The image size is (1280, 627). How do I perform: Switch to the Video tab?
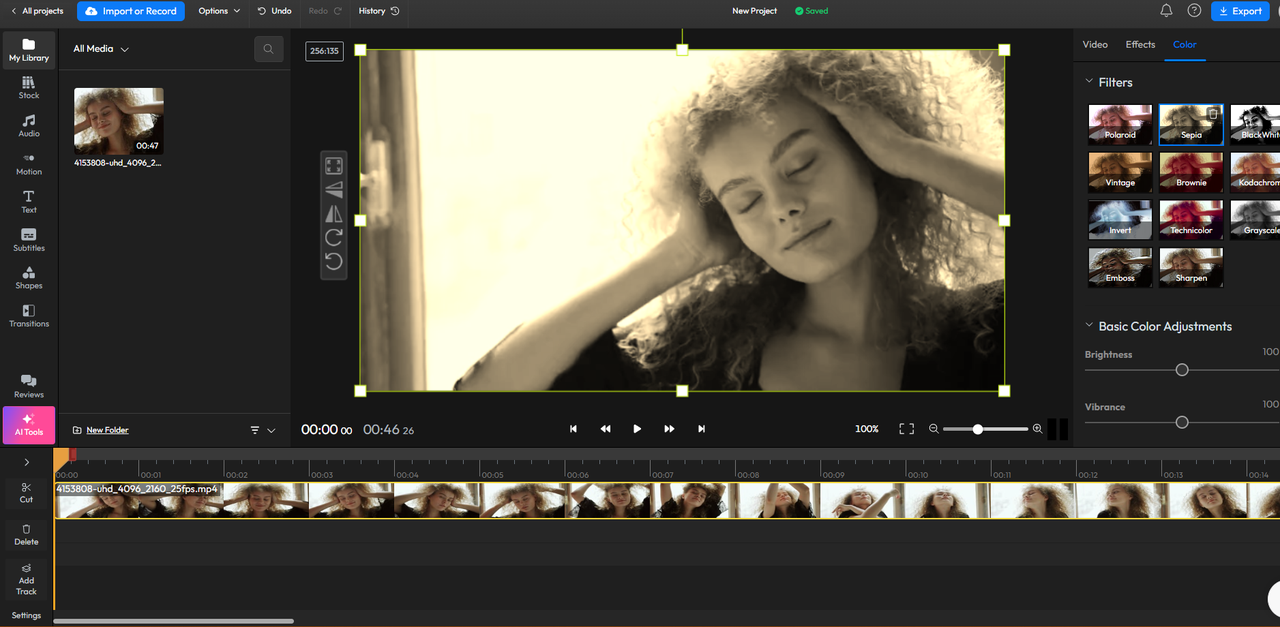(1095, 45)
